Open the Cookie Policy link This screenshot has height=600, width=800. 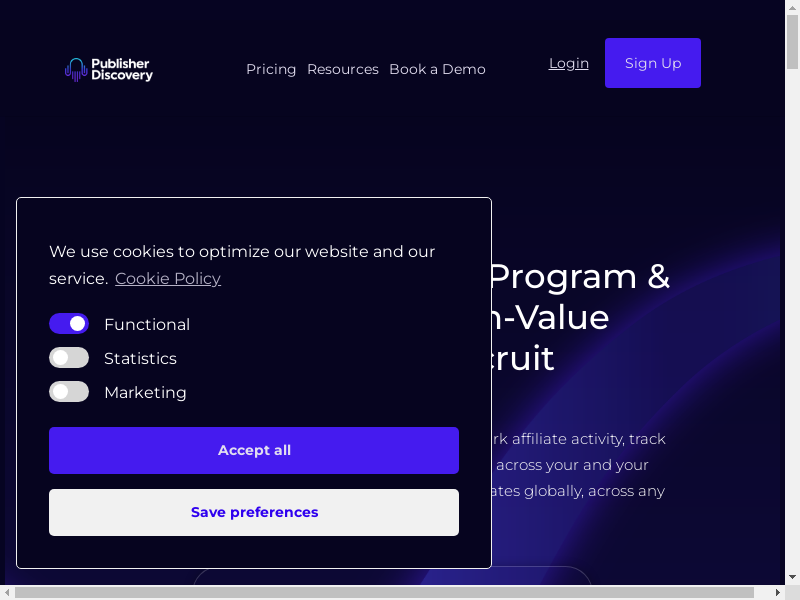click(168, 278)
